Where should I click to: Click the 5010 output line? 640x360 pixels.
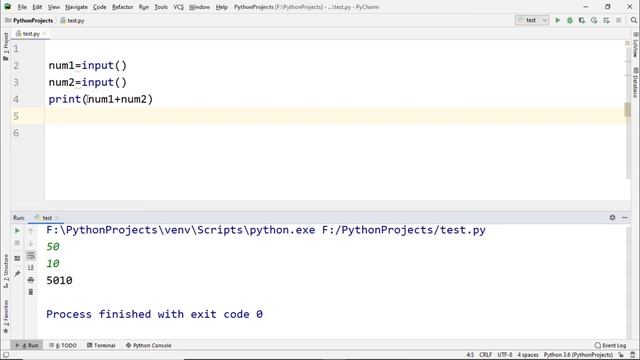tap(59, 280)
